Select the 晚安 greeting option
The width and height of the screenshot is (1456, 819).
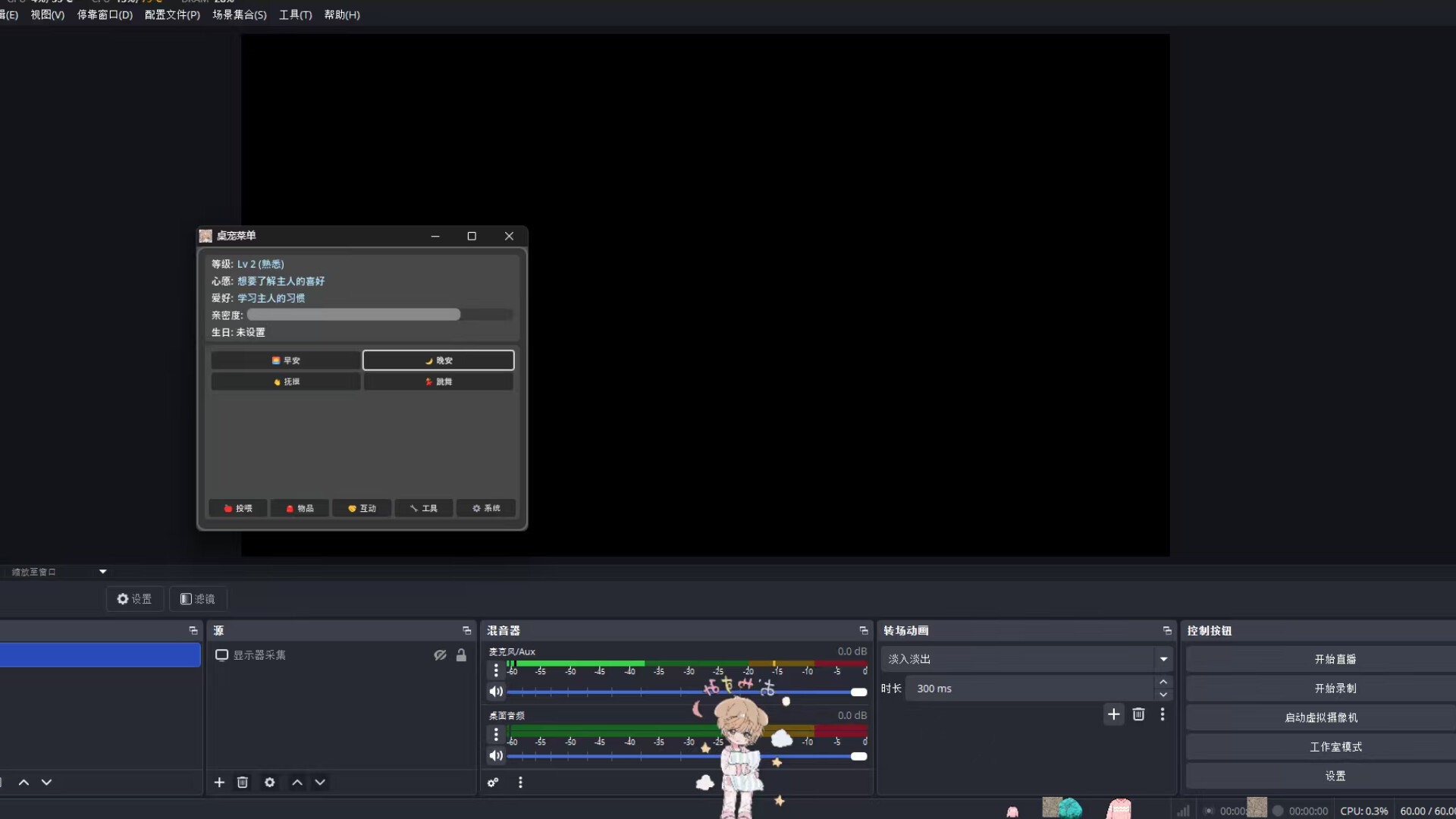click(x=438, y=359)
